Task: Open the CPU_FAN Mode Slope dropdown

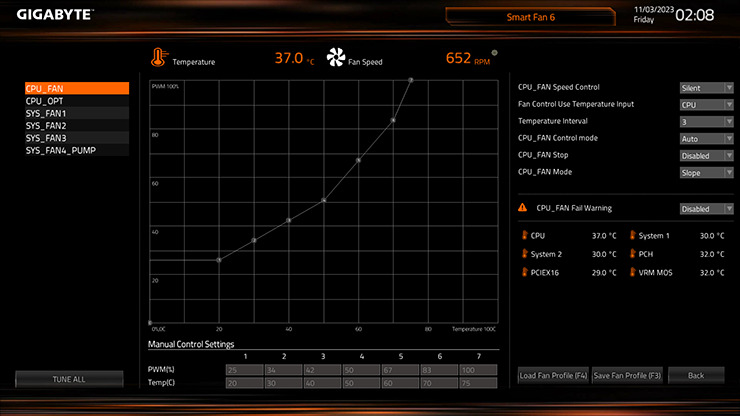Action: tap(706, 173)
